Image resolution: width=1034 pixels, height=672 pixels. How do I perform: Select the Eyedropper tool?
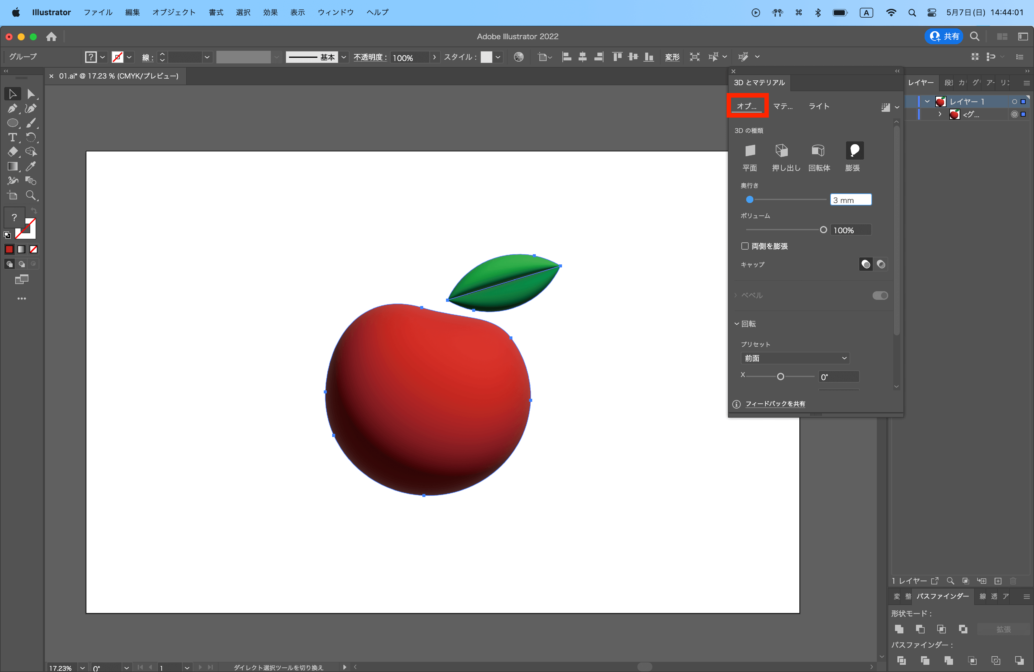pyautogui.click(x=31, y=166)
